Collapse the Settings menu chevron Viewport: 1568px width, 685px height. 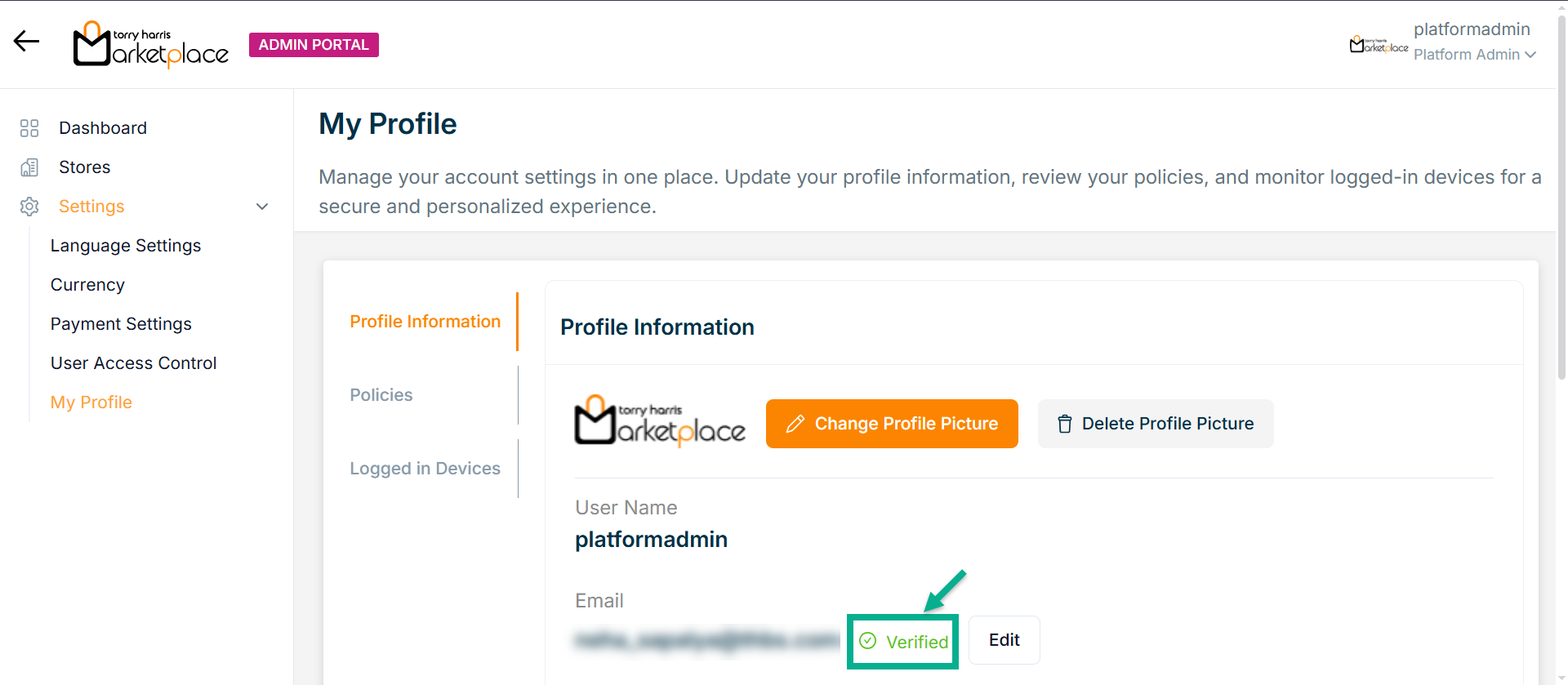pyautogui.click(x=262, y=207)
